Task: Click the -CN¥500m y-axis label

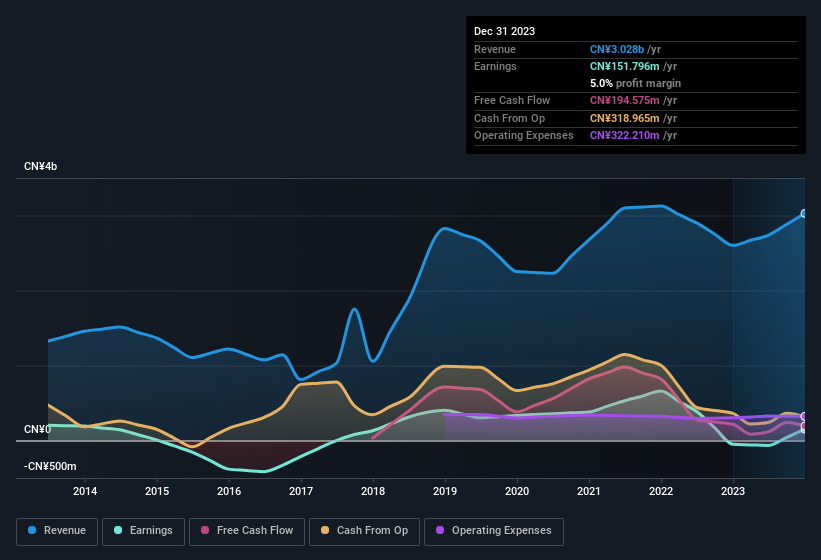Action: (50, 466)
